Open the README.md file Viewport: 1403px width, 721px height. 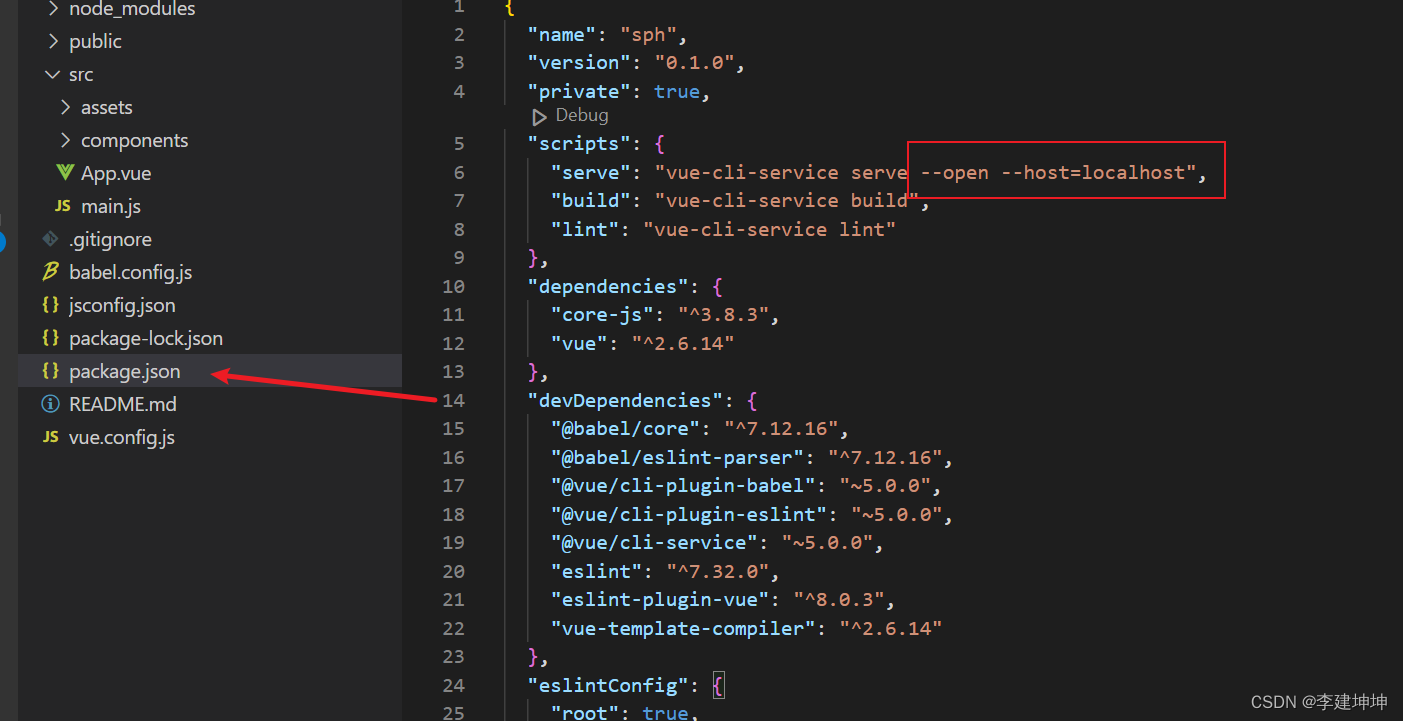(122, 404)
